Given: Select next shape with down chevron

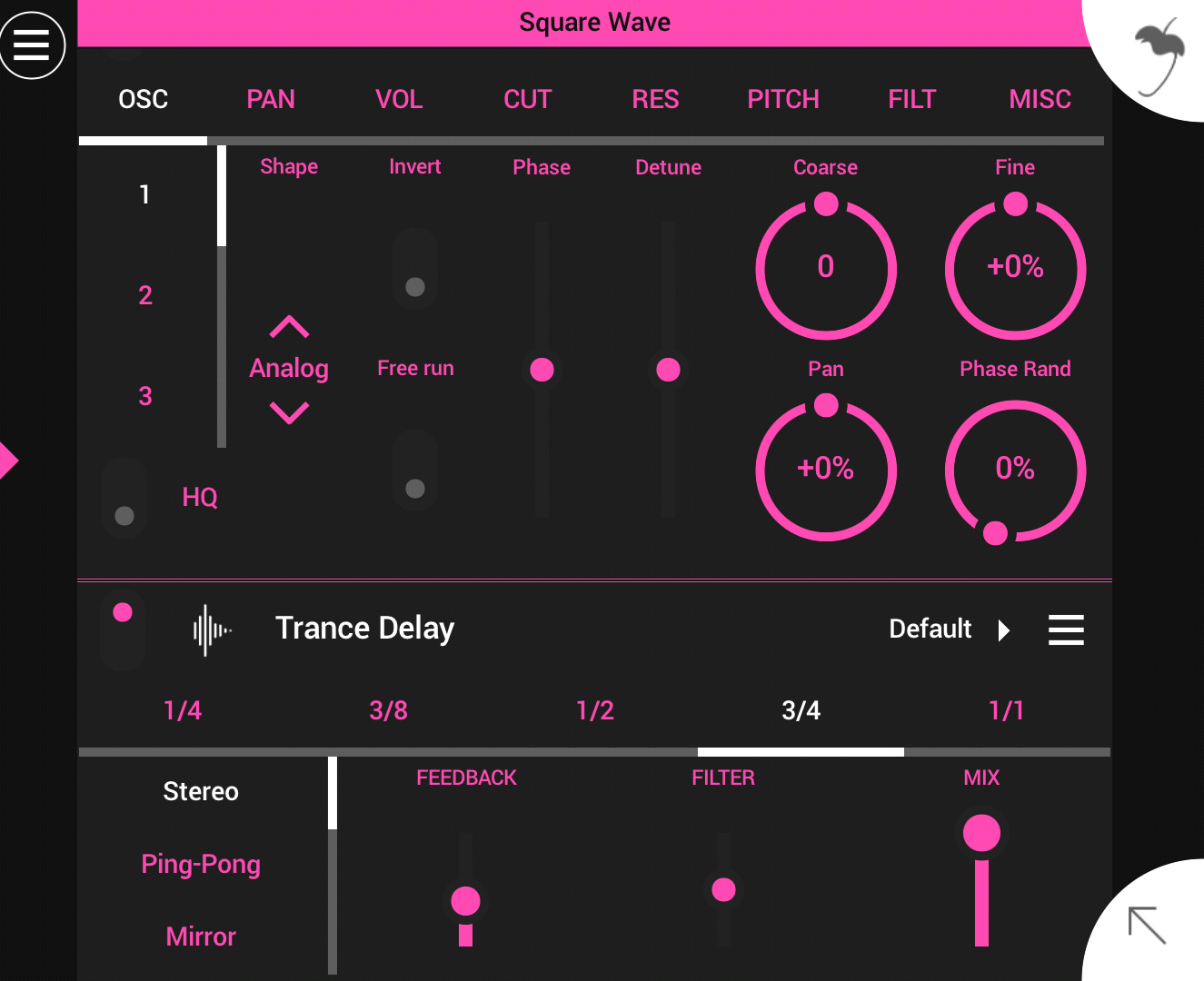Looking at the screenshot, I should tap(289, 412).
